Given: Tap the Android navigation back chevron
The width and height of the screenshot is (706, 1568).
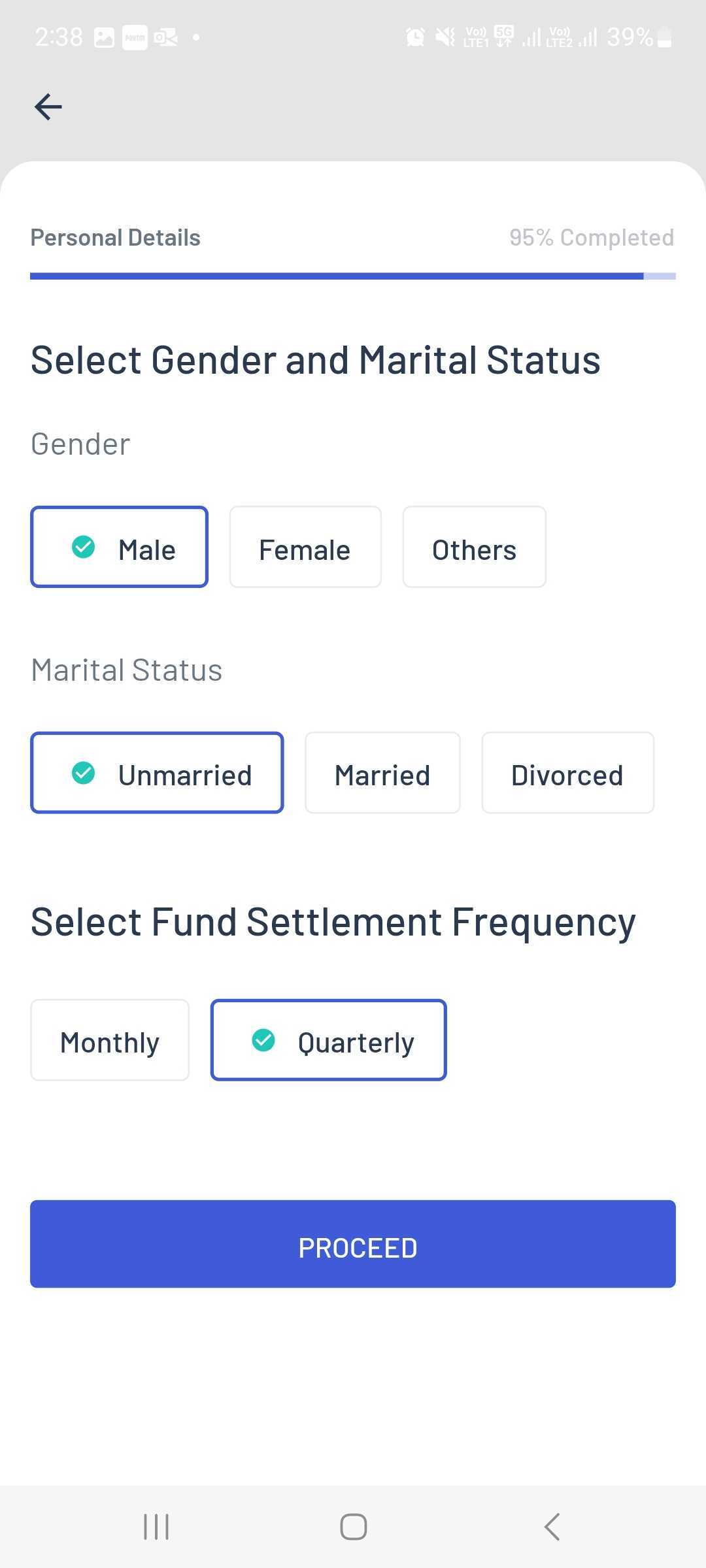Looking at the screenshot, I should 552,1527.
